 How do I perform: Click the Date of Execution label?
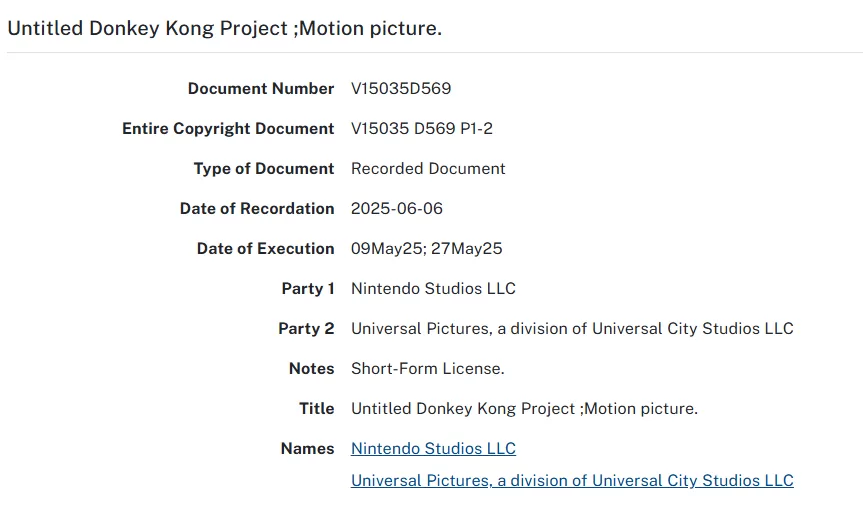(x=265, y=249)
